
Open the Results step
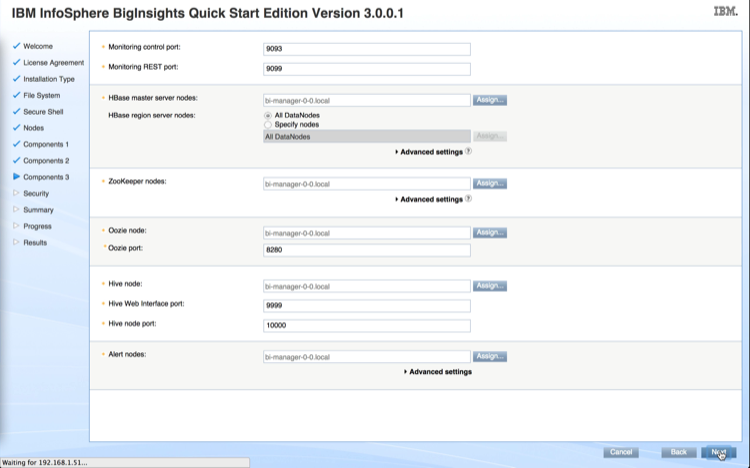35,243
